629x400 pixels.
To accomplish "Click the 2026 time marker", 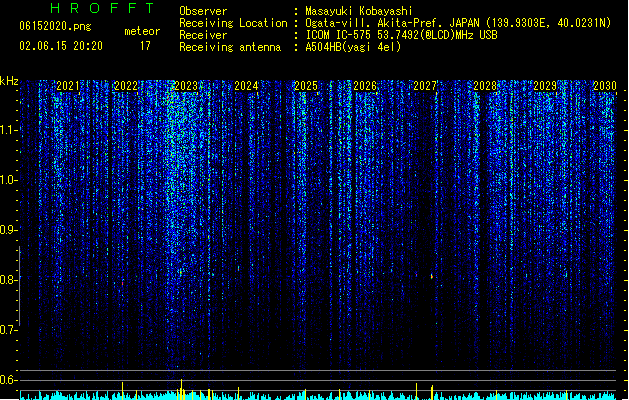I will click(x=365, y=86).
